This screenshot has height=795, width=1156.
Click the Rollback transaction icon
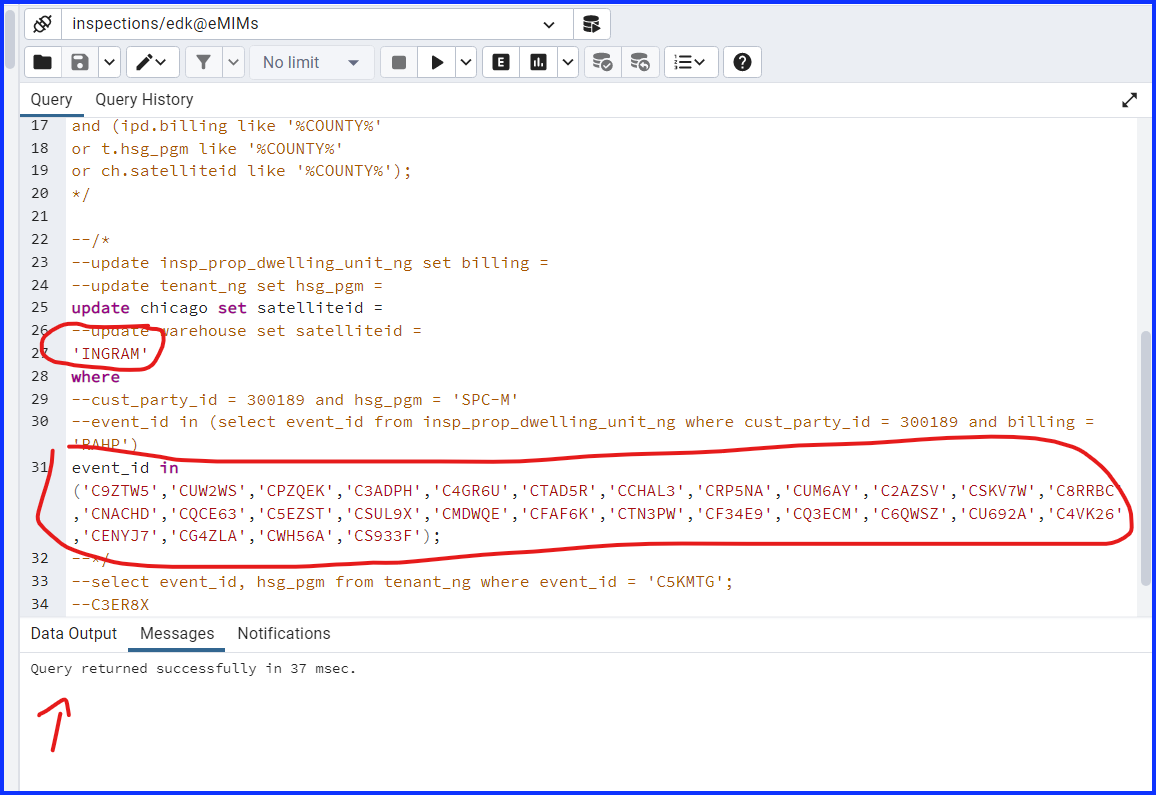pos(640,62)
